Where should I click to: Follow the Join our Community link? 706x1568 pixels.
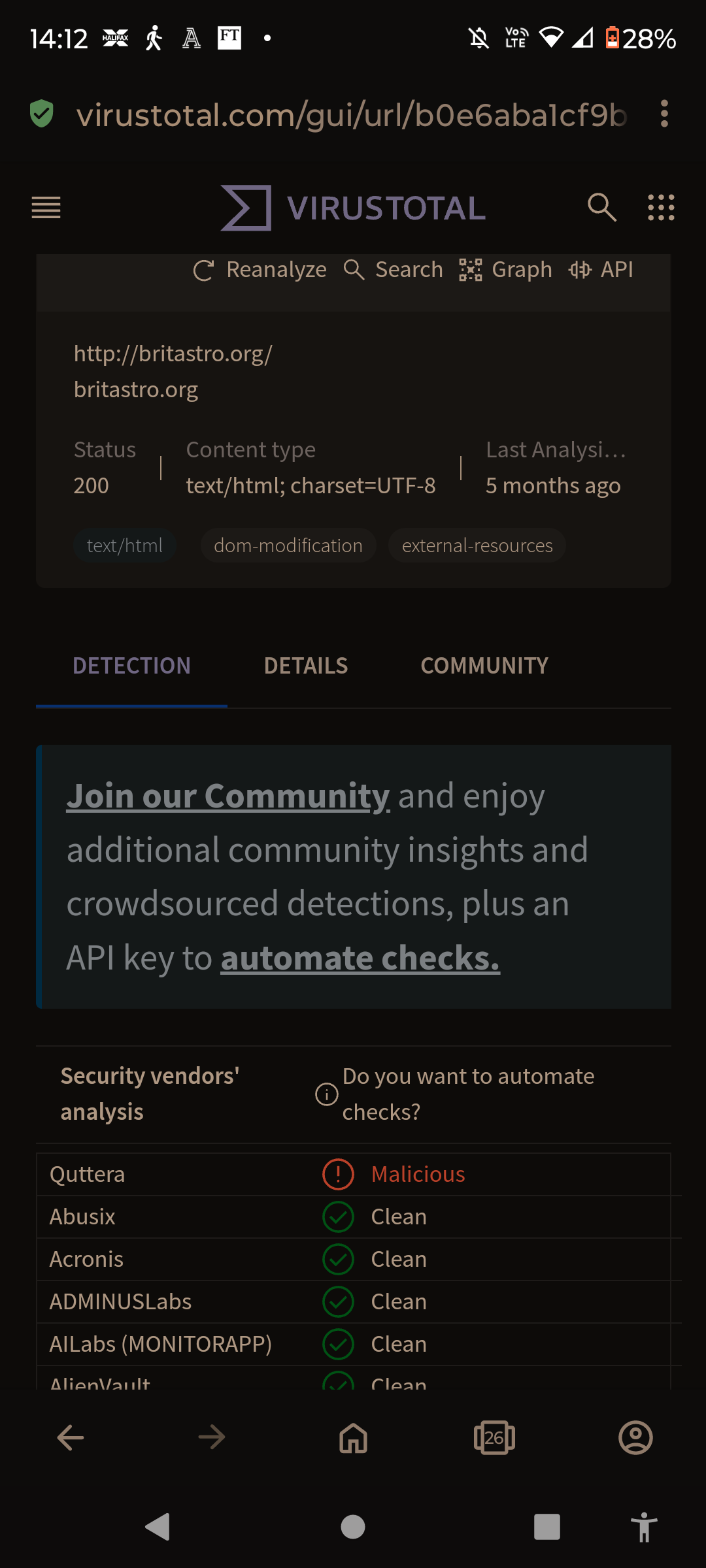click(228, 796)
